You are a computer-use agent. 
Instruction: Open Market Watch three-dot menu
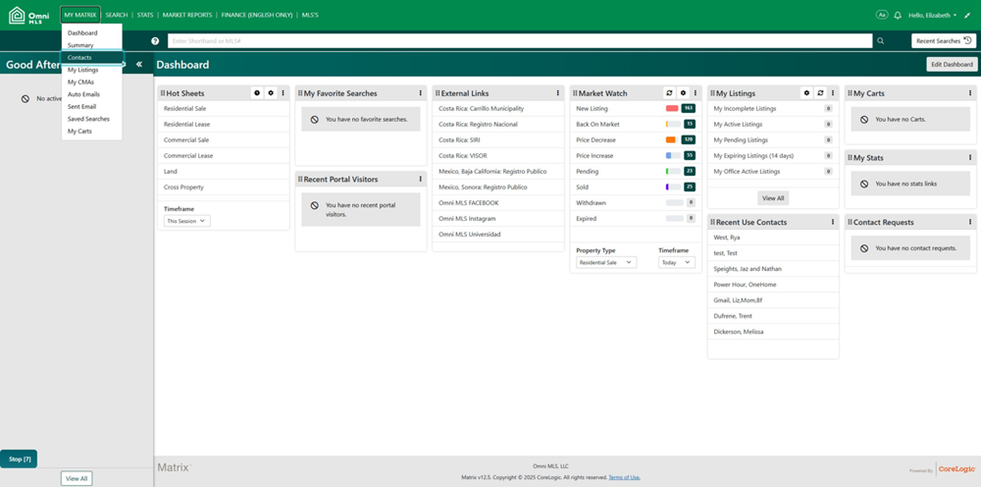(x=695, y=93)
